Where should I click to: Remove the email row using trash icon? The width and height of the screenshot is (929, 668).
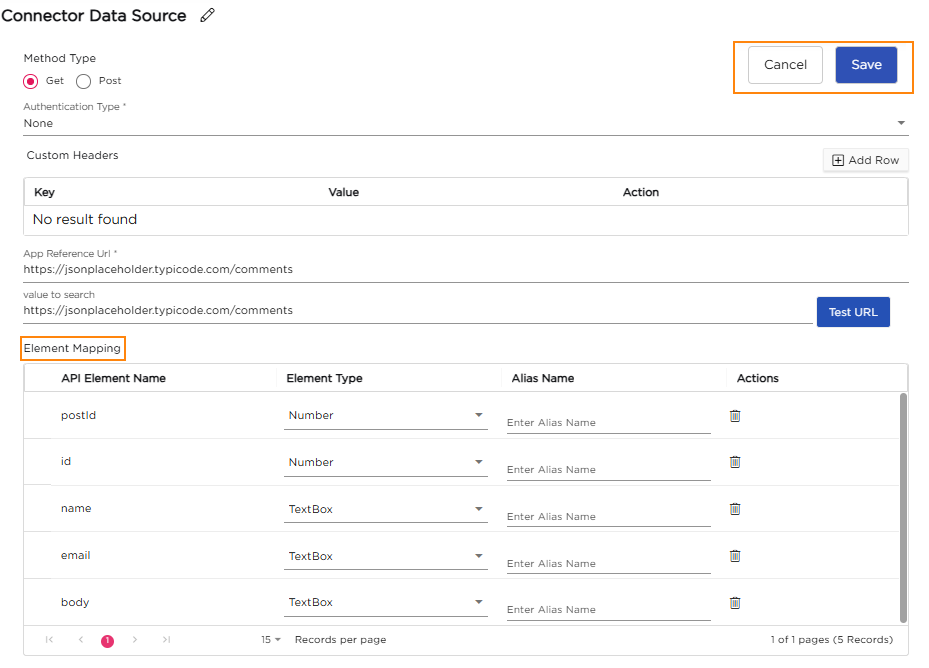735,556
